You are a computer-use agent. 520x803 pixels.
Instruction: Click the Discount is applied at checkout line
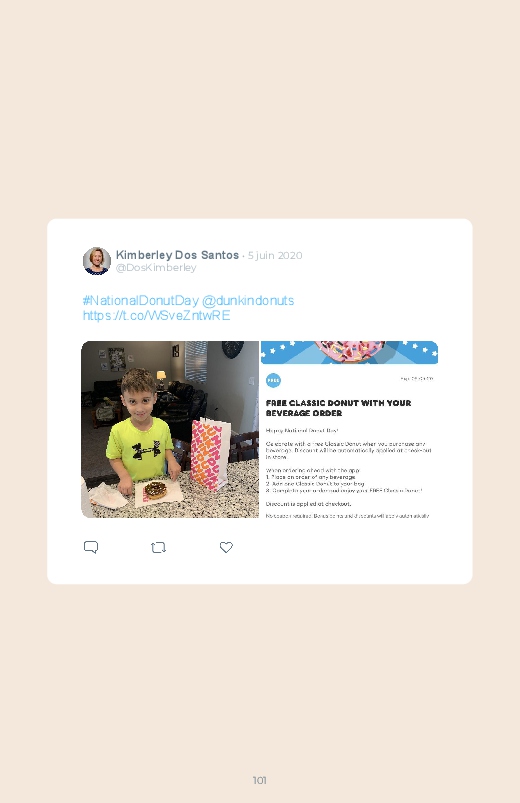pyautogui.click(x=308, y=504)
